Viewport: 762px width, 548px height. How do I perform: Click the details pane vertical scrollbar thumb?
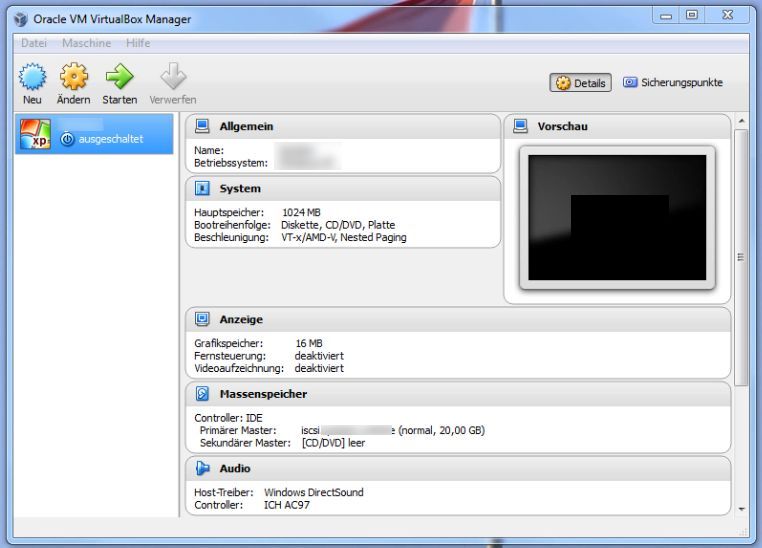coord(742,257)
